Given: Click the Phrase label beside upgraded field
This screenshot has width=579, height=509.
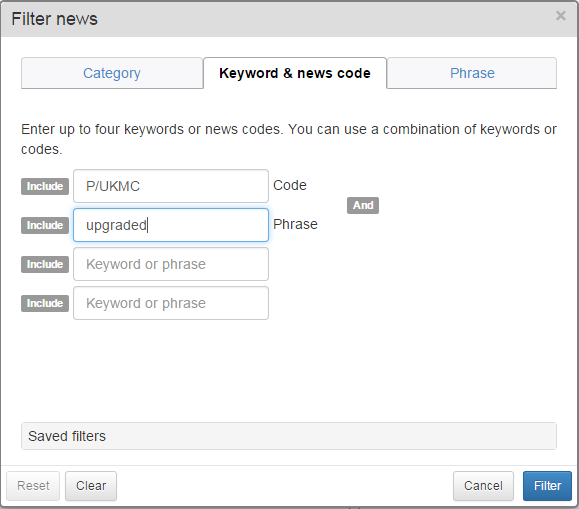Looking at the screenshot, I should coord(295,224).
